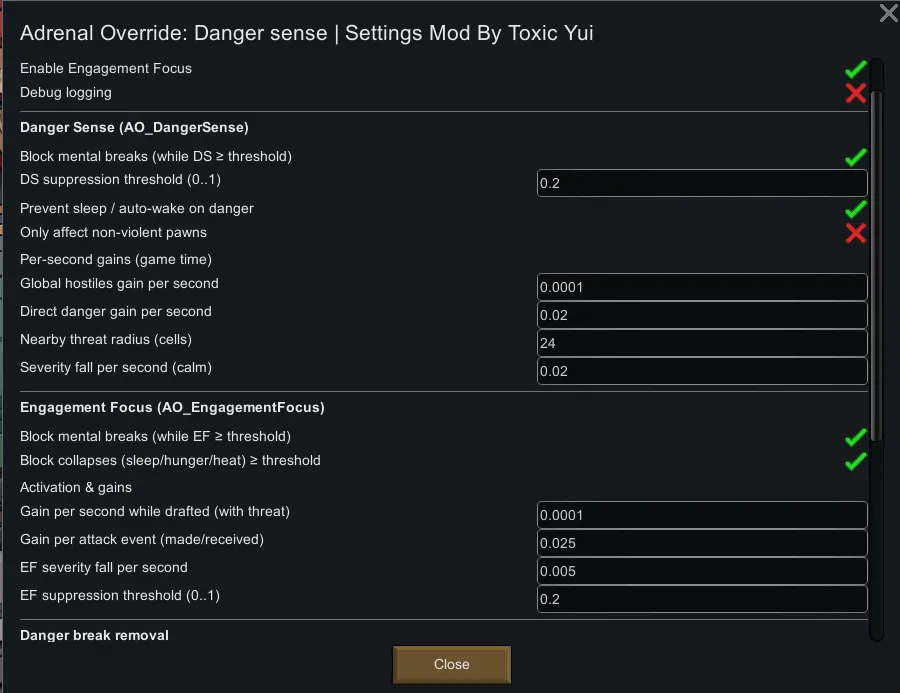Edit Gain per second while drafted field
Viewport: 900px width, 693px height.
[701, 515]
